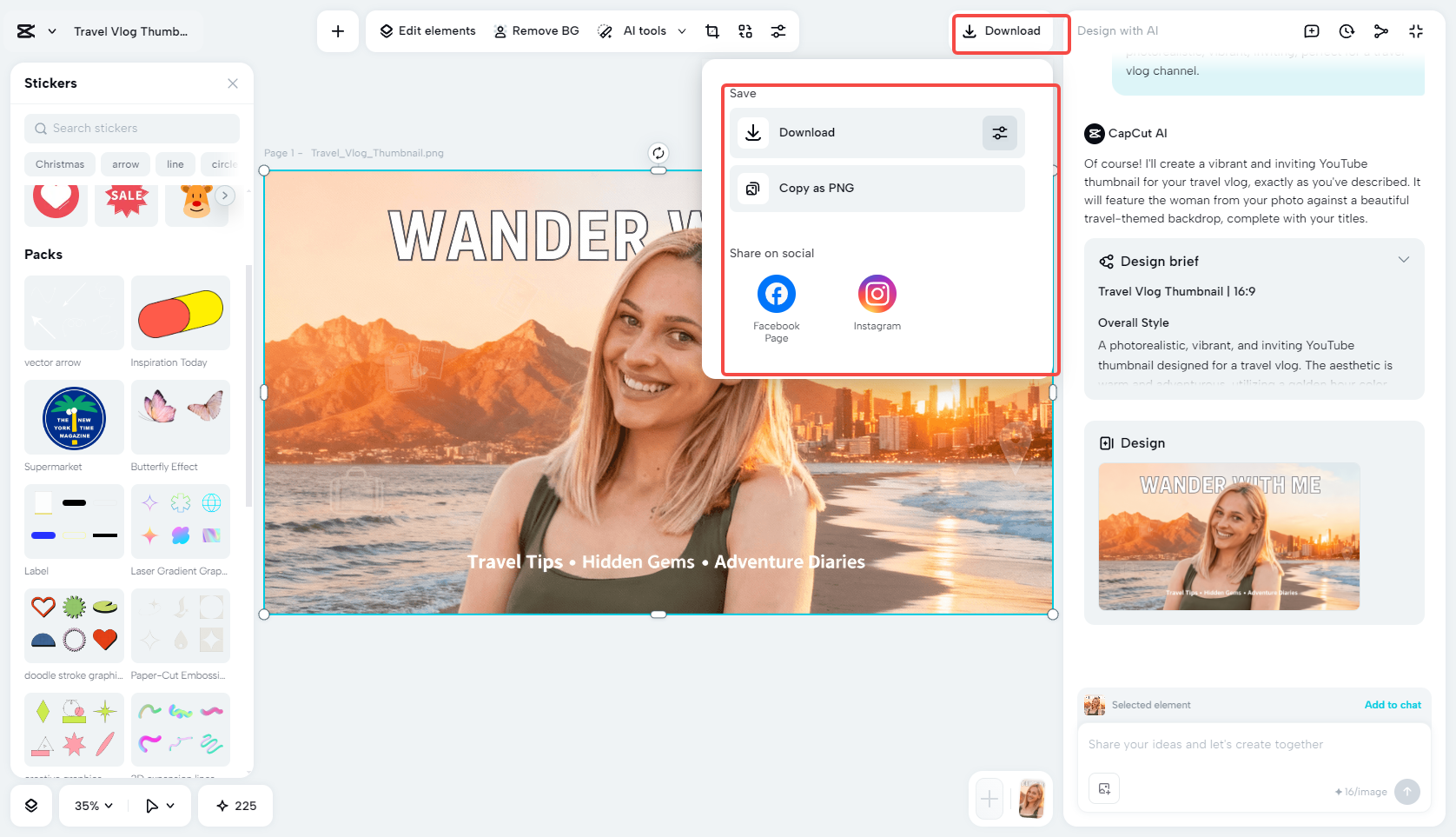
Task: Click the plus icon to add new element
Action: [338, 30]
